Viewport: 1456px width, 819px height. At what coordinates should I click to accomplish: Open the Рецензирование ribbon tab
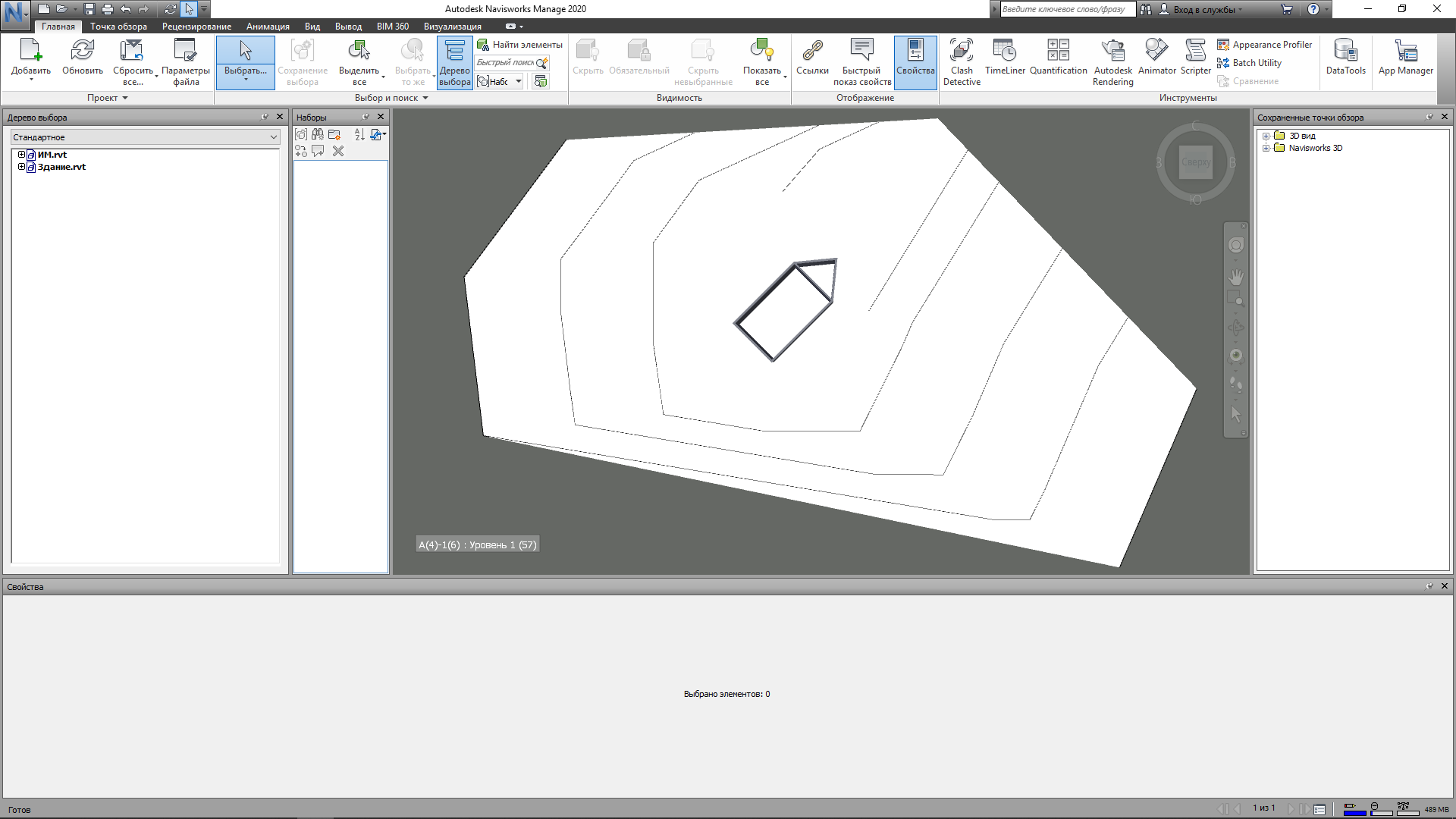[196, 26]
